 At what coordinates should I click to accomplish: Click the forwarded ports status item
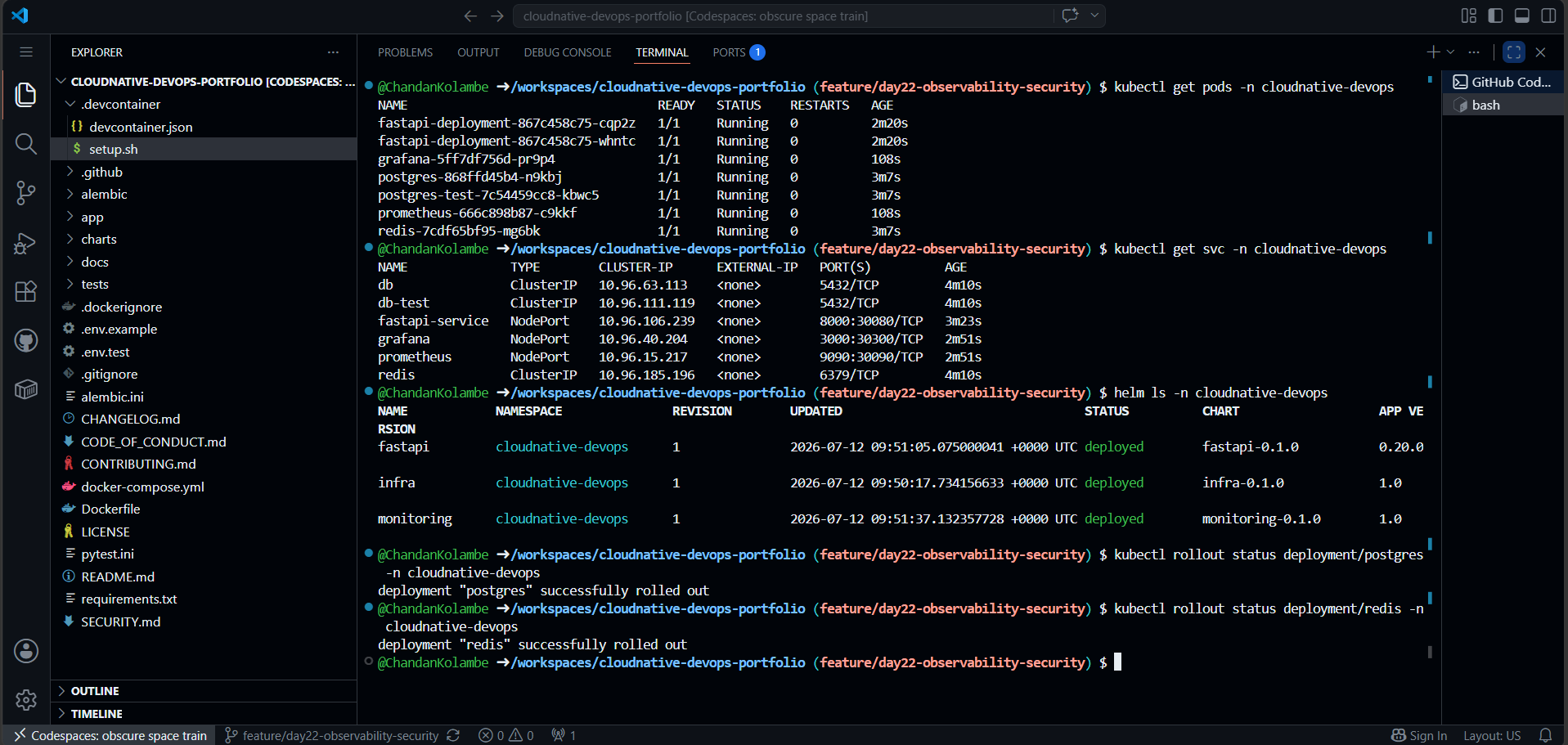tap(564, 735)
